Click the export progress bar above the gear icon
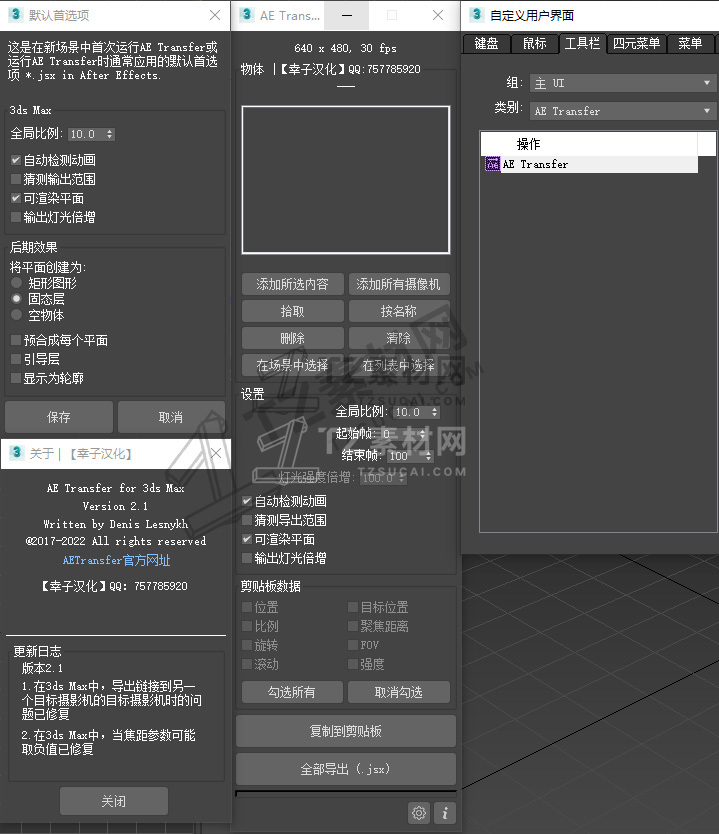The height and width of the screenshot is (834, 719). click(346, 793)
